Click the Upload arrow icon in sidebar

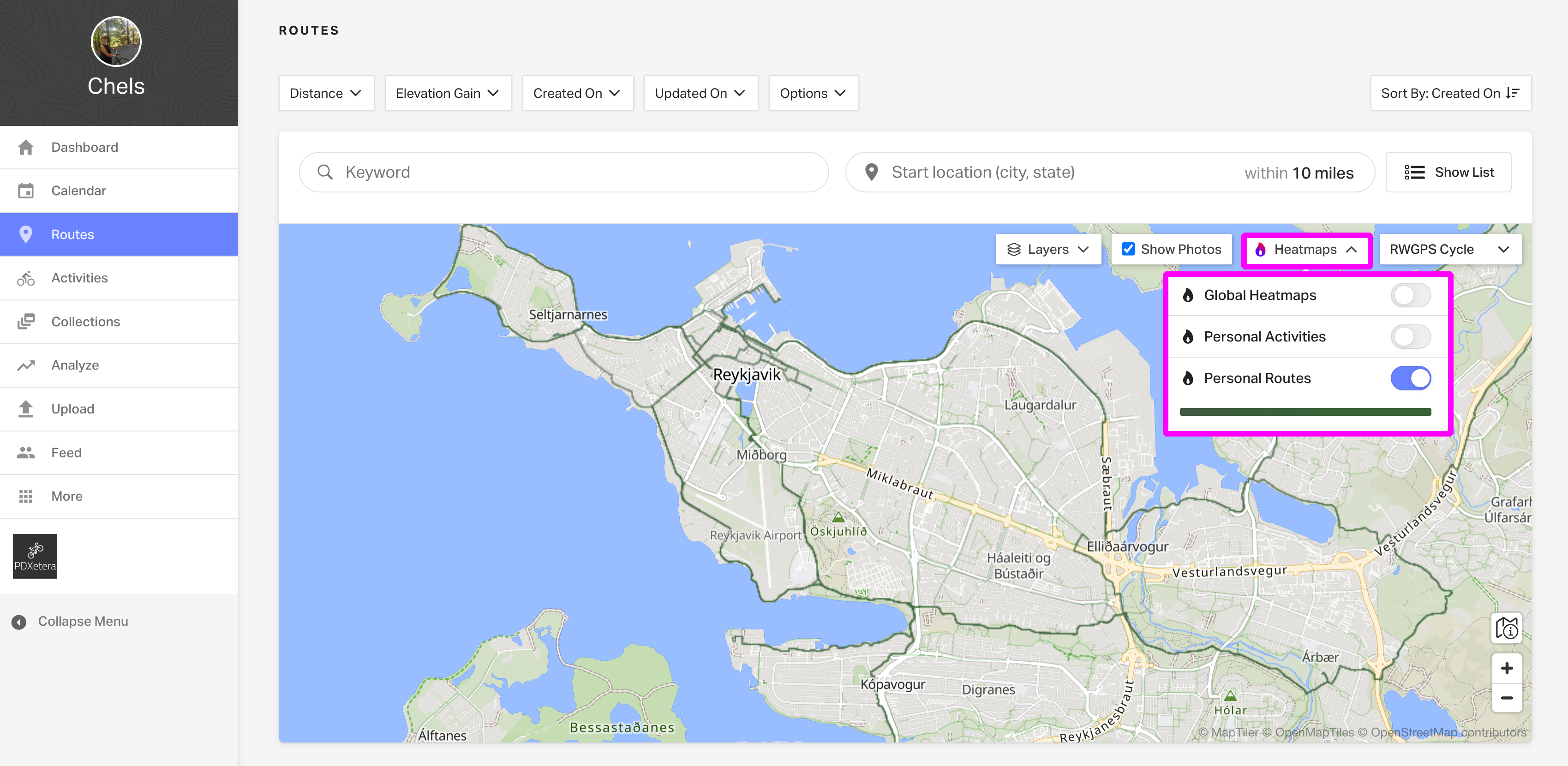[x=25, y=408]
